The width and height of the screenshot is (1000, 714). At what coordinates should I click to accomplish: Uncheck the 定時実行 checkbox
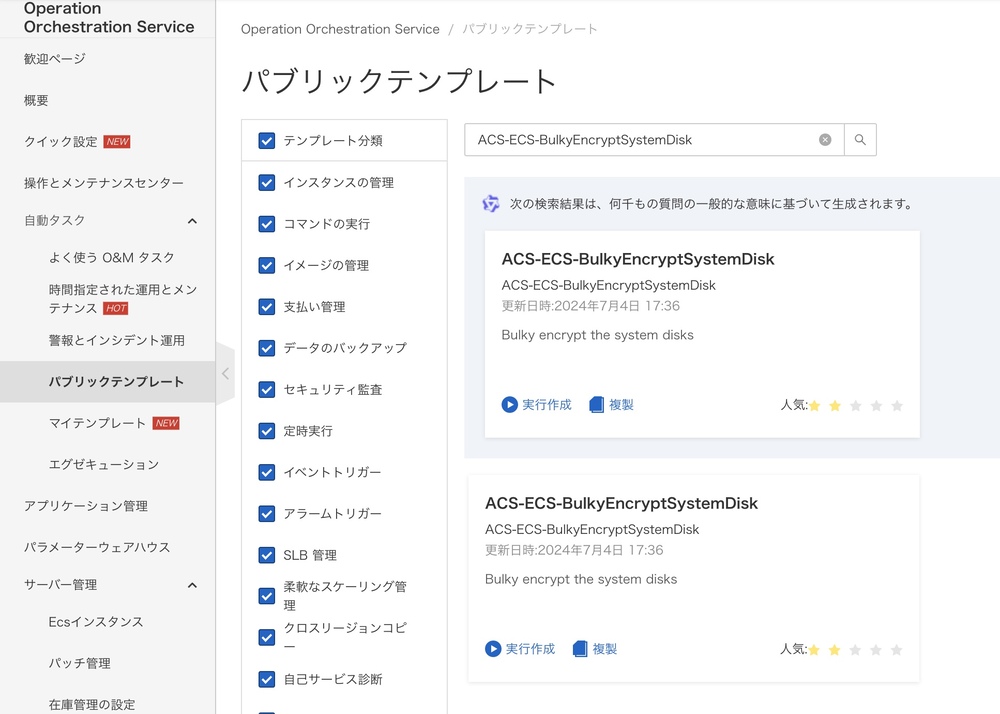[x=266, y=431]
